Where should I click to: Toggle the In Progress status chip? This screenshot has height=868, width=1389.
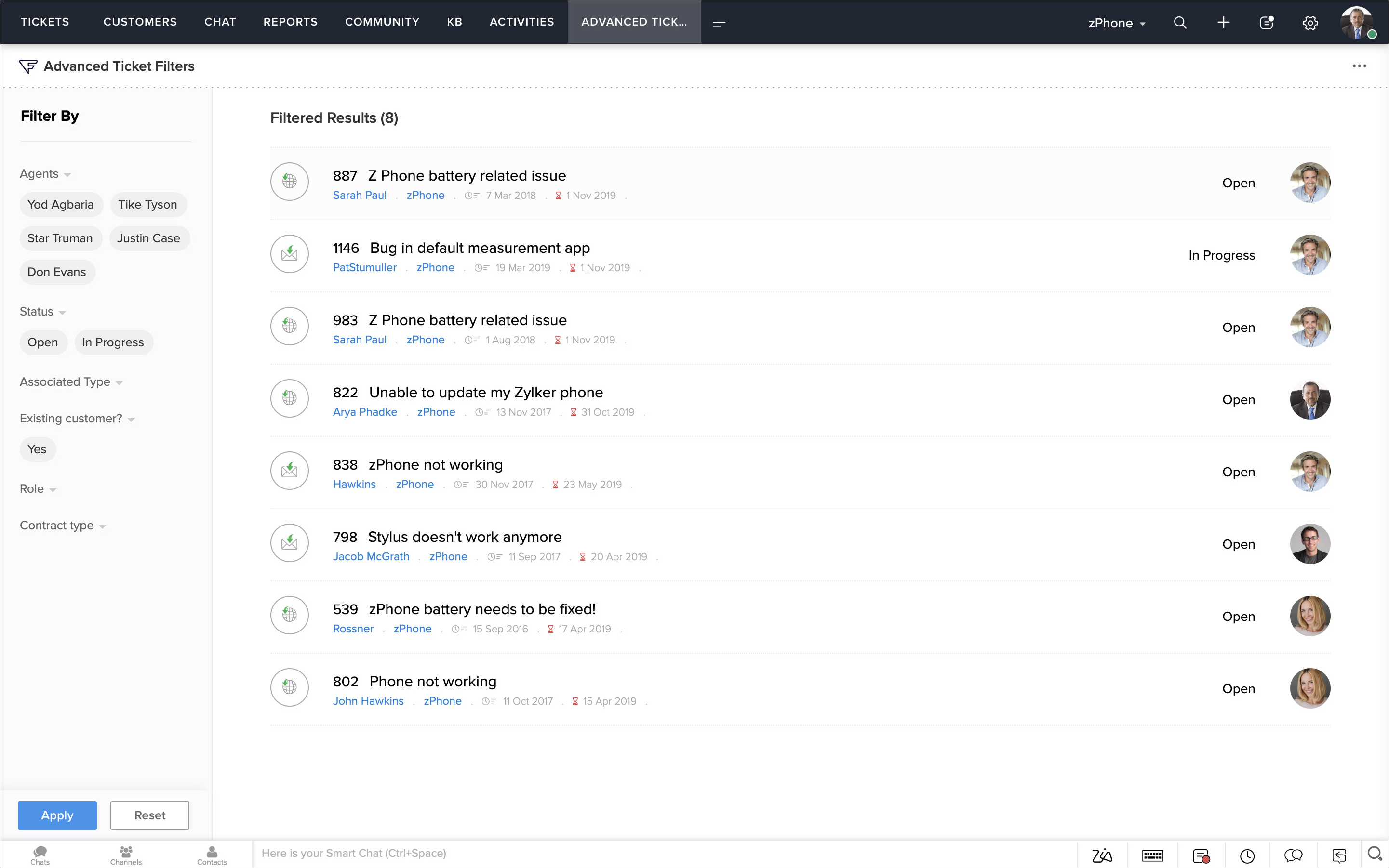pyautogui.click(x=113, y=342)
